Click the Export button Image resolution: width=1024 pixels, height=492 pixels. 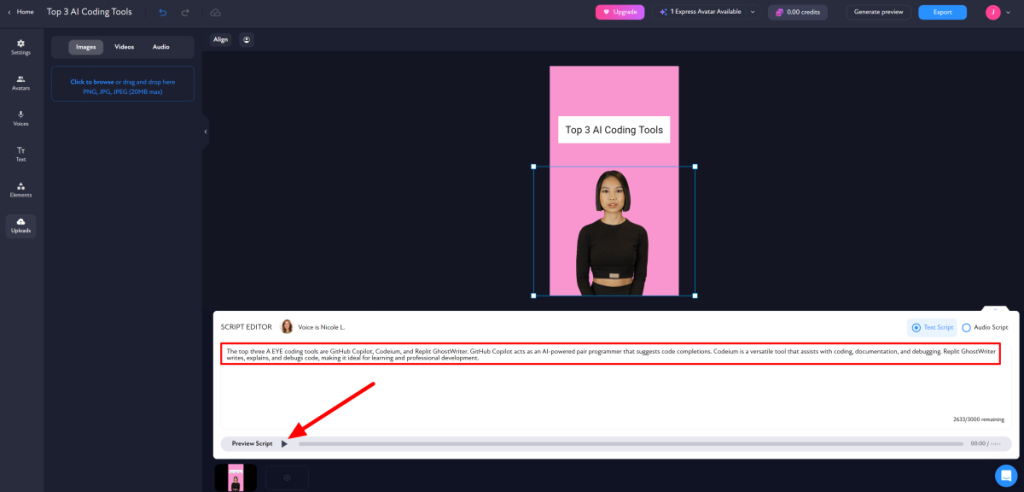(x=942, y=12)
